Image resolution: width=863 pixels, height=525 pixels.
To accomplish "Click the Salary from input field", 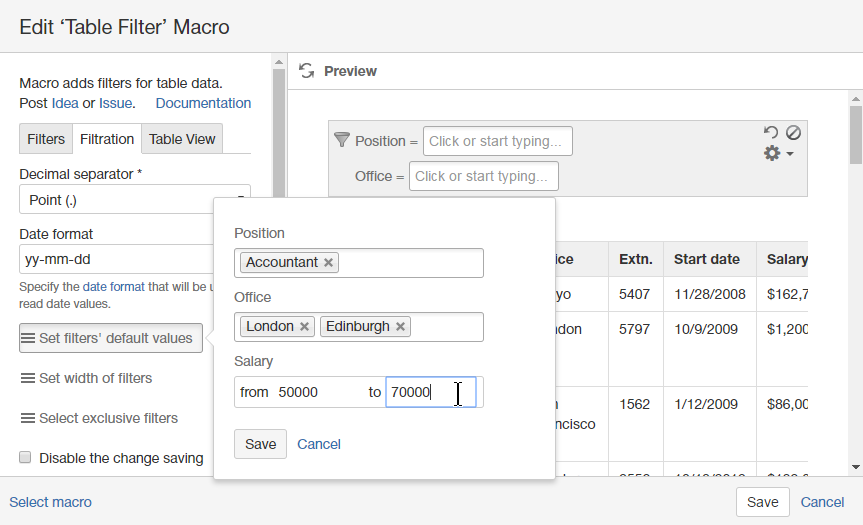I will [x=318, y=392].
